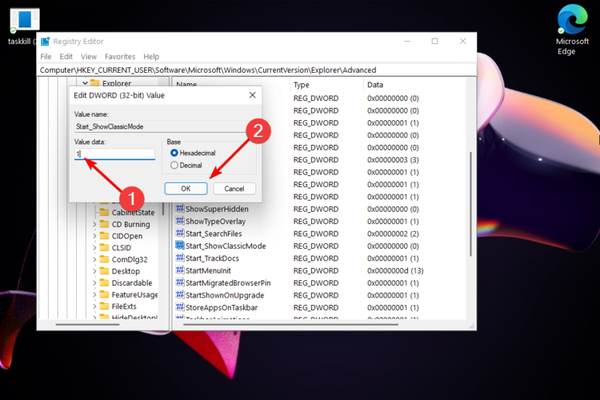Expand the FeatureUsage key
Viewport: 600px width, 400px height.
(95, 295)
